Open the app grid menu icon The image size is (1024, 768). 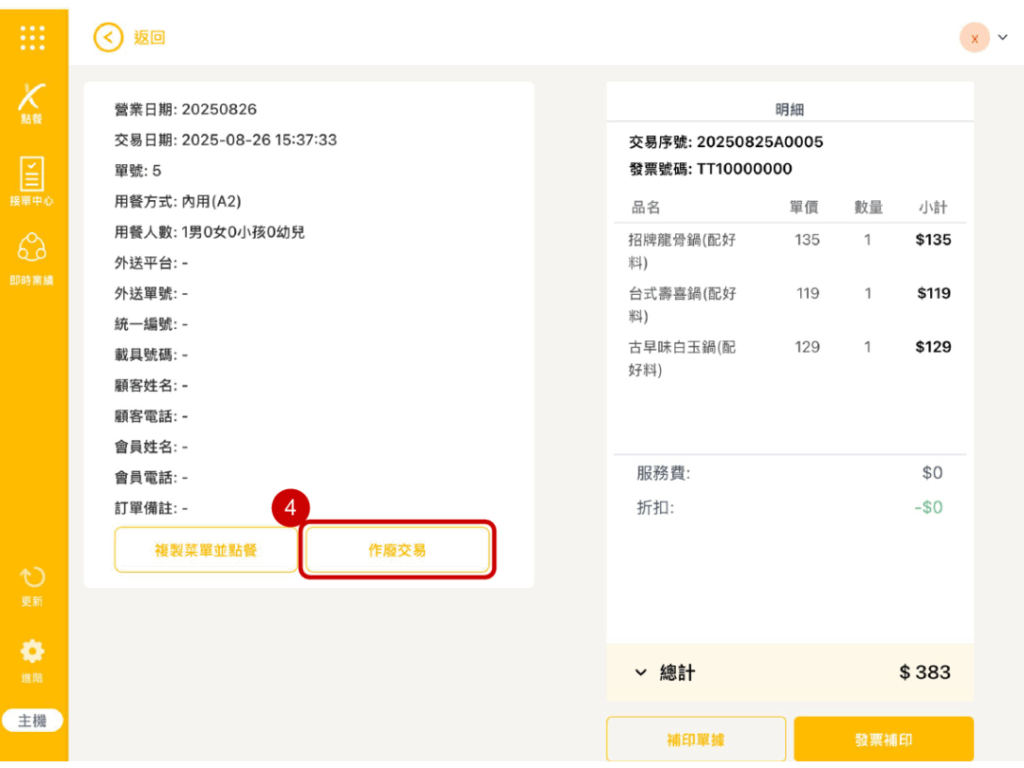[x=33, y=37]
